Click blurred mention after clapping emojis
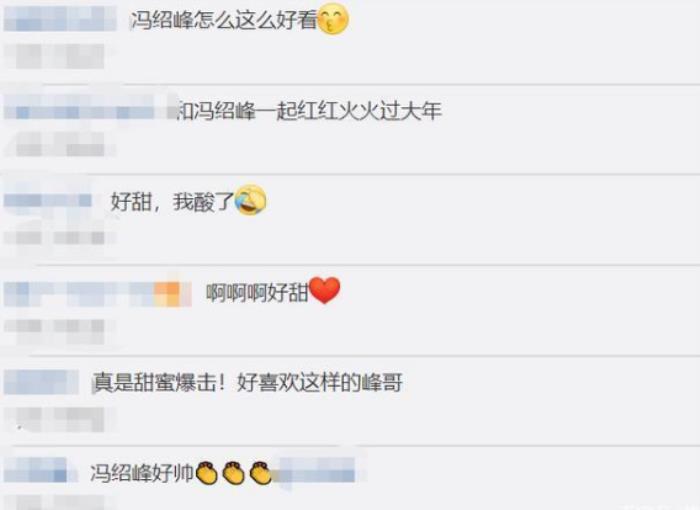Screen dimensions: 700x510 317,471
